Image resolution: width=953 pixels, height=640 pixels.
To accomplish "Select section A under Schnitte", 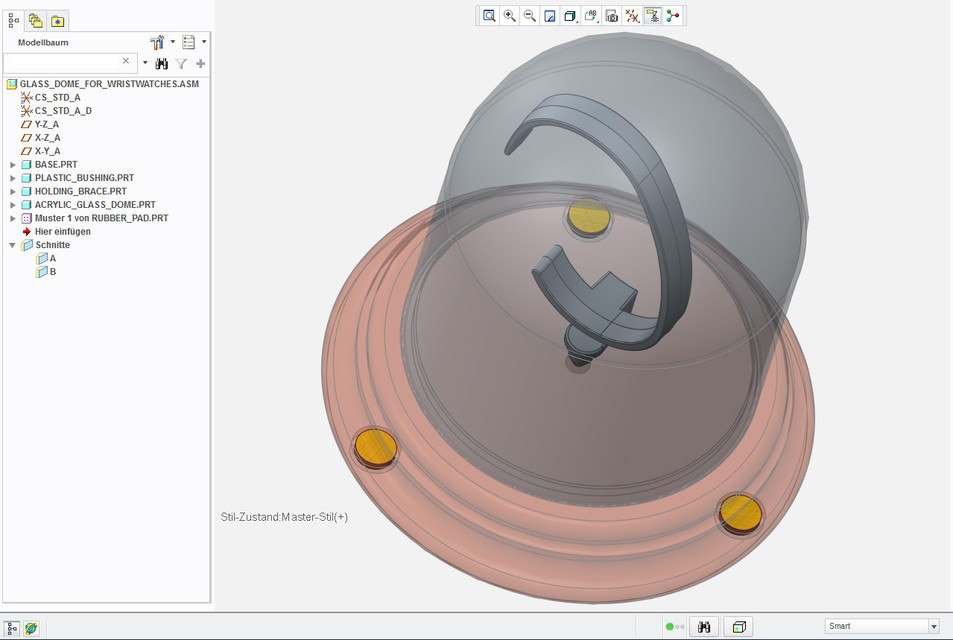I will (52, 258).
